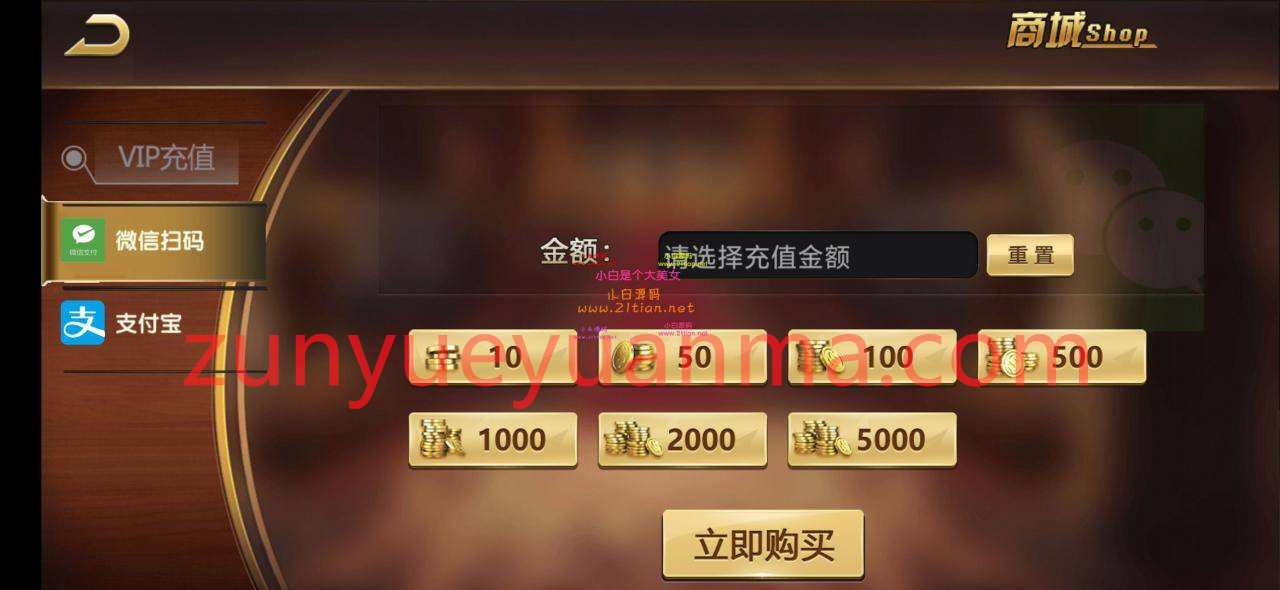Viewport: 1280px width, 590px height.
Task: Pick the 100 recharge amount
Action: click(872, 357)
